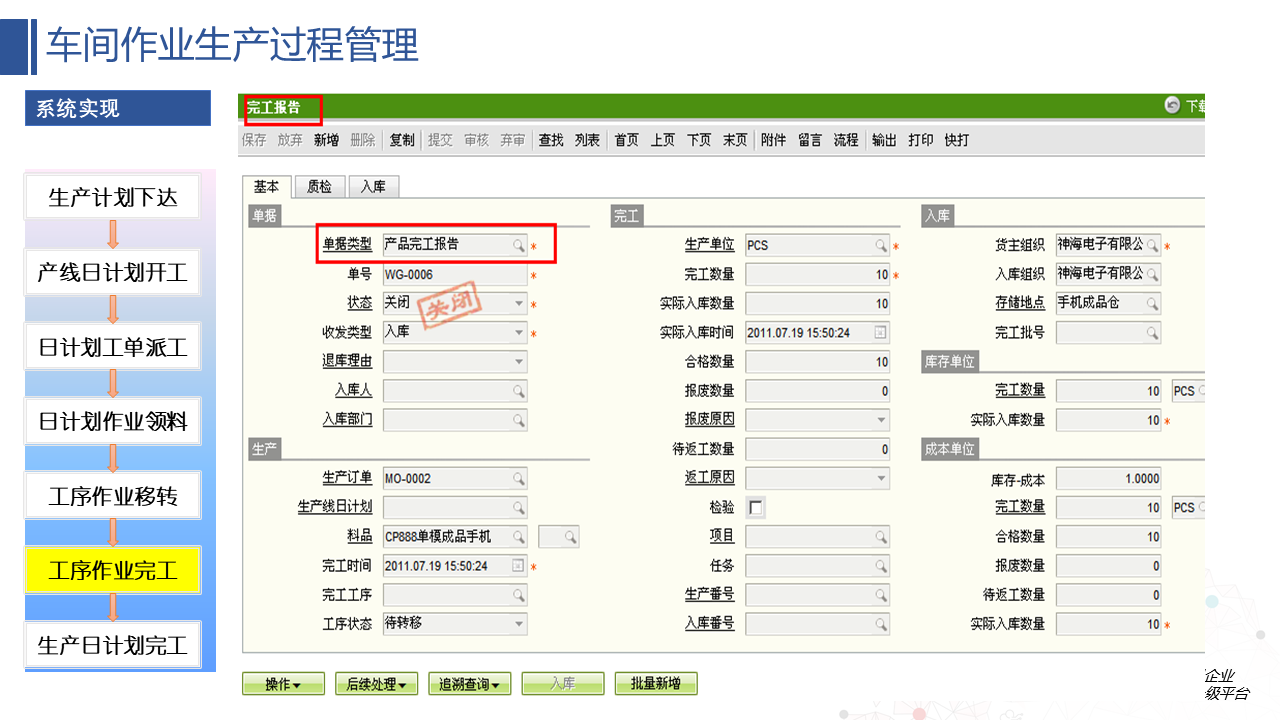
Task: Open 流程 from the toolbar
Action: point(846,140)
